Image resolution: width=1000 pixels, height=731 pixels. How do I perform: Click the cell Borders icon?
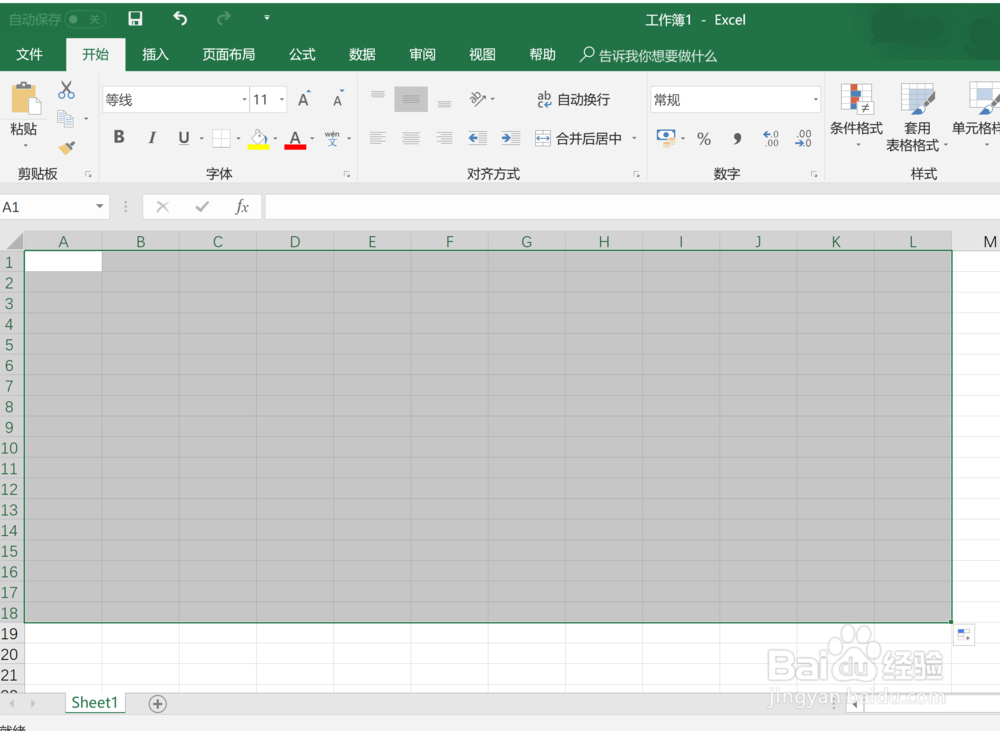tap(221, 138)
